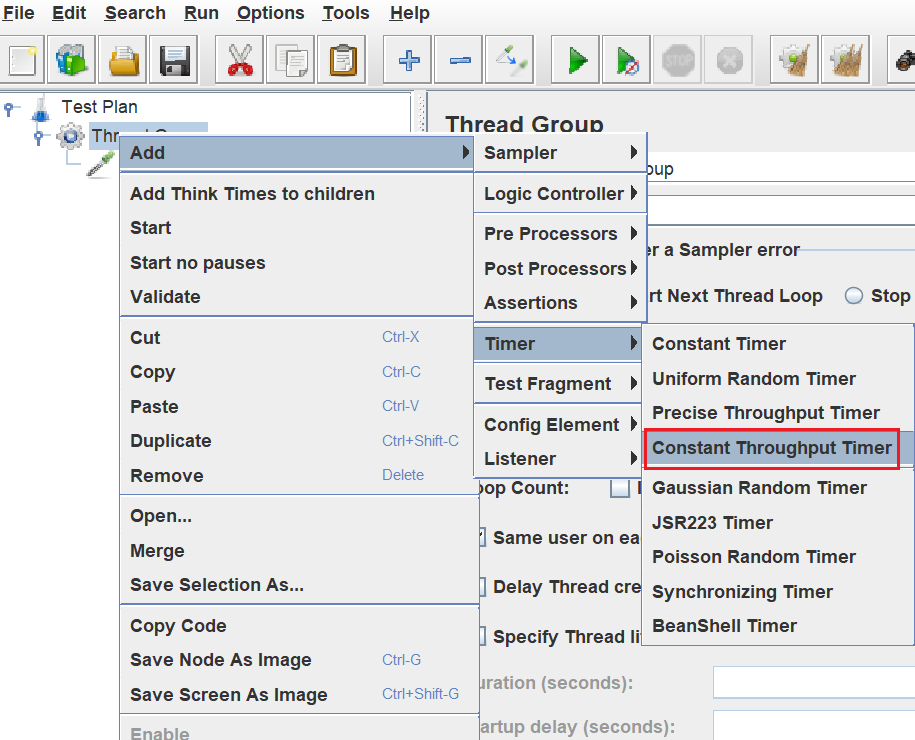Start the test with green play icon

576,60
